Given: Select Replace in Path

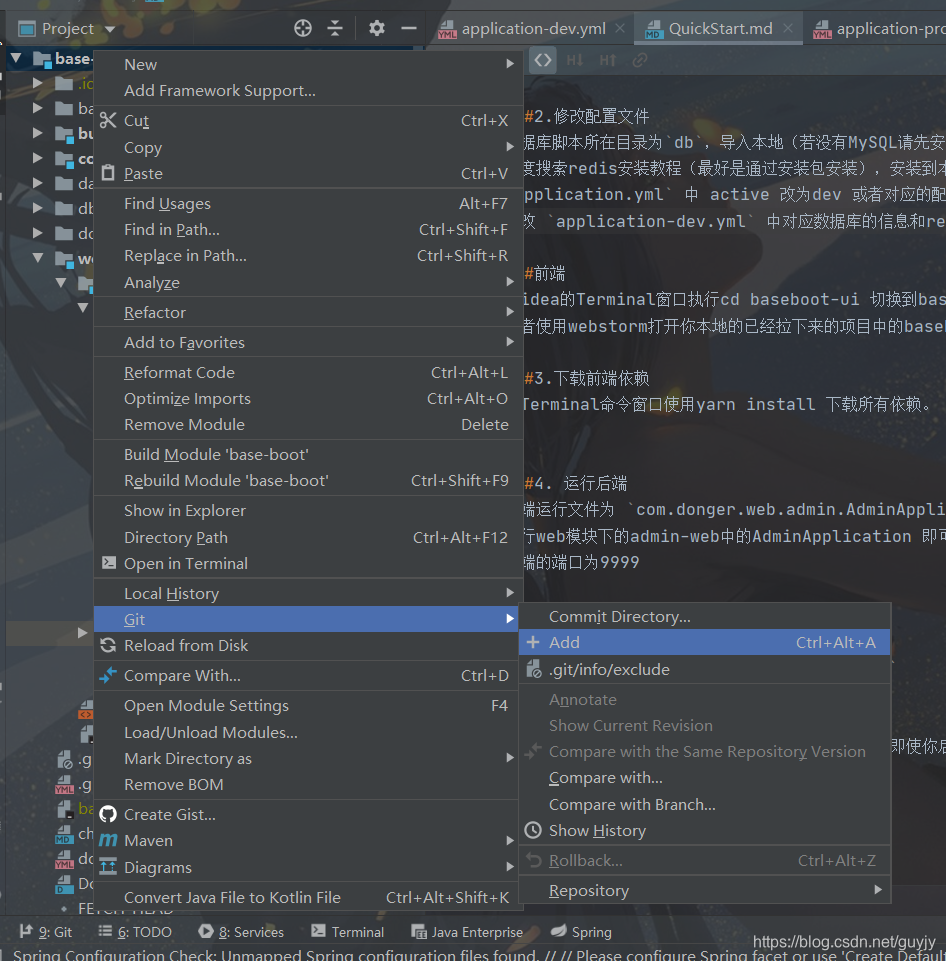Looking at the screenshot, I should pos(308,256).
